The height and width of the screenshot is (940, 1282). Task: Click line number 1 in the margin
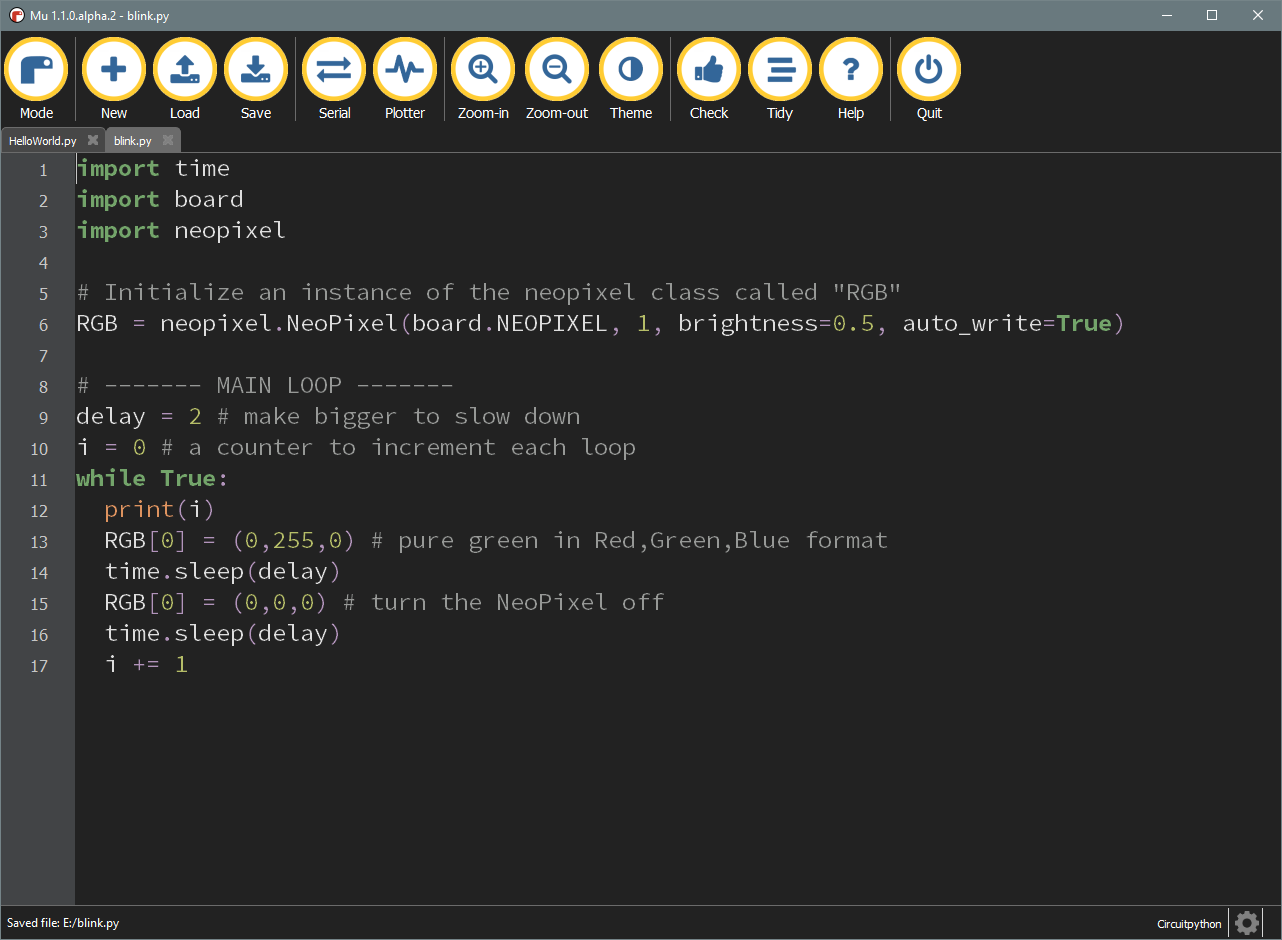point(43,170)
